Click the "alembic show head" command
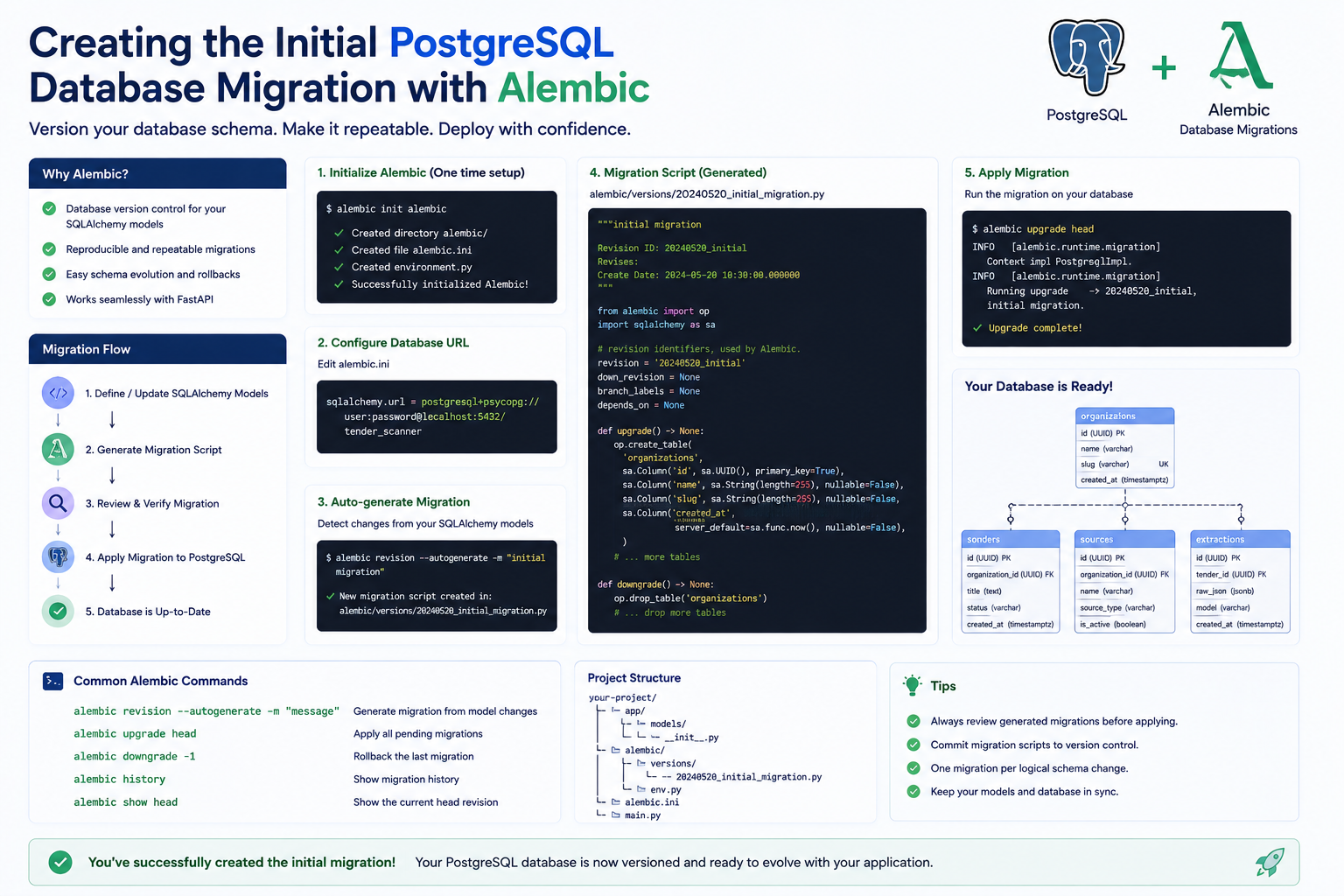 (x=126, y=802)
